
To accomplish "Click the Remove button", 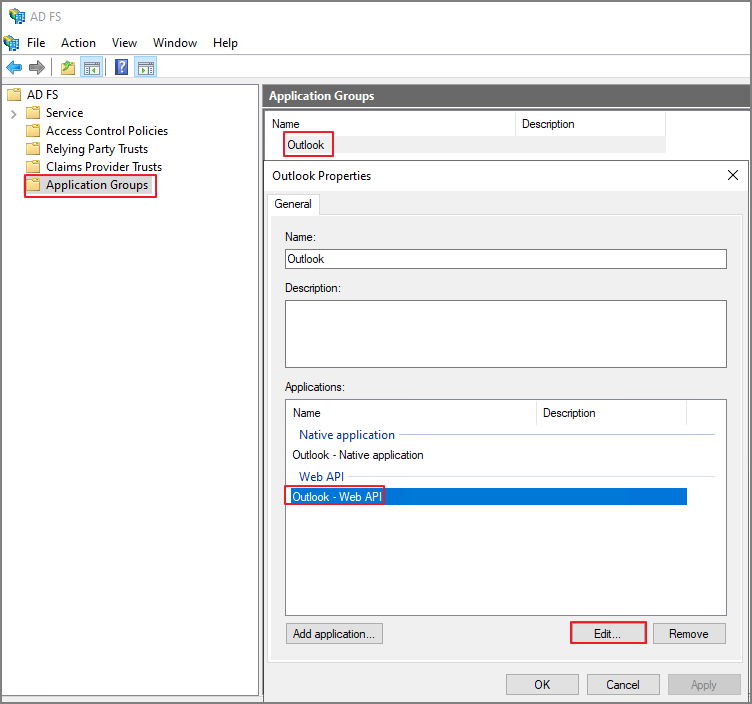I will [689, 634].
